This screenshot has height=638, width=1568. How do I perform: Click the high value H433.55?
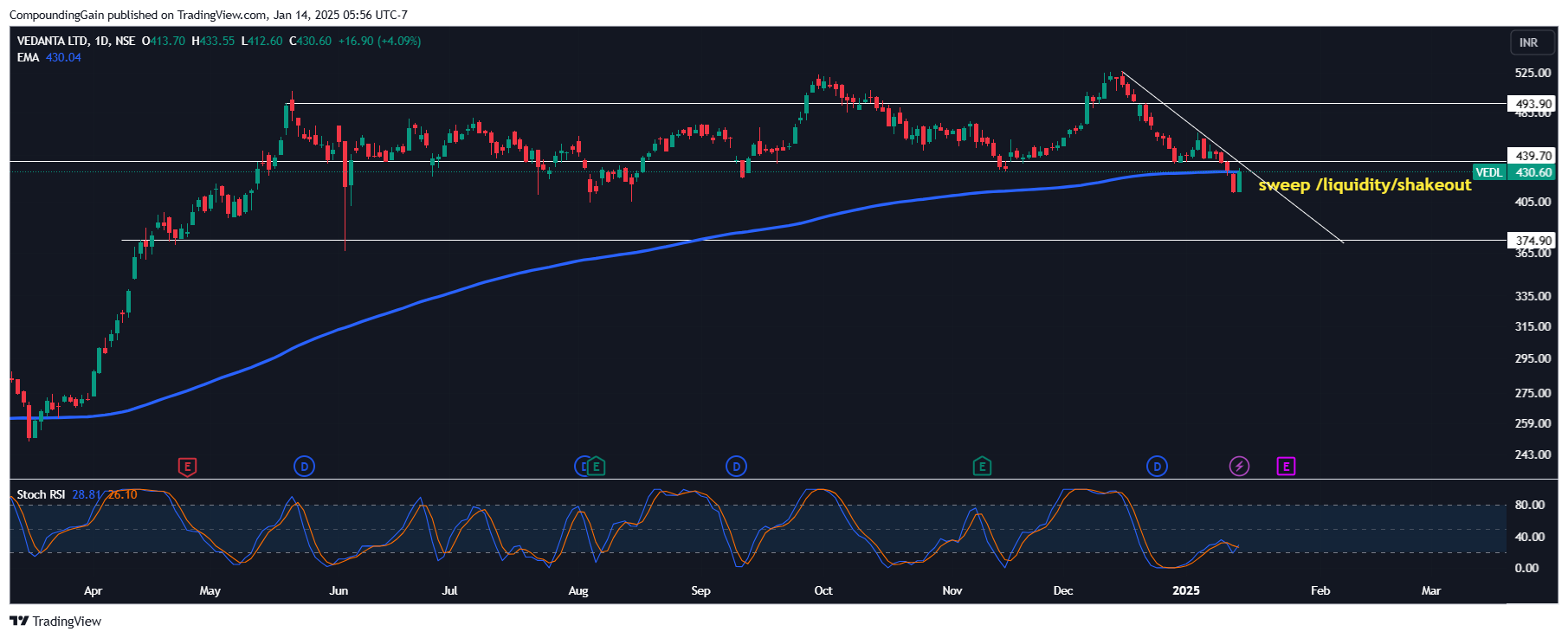[213, 41]
